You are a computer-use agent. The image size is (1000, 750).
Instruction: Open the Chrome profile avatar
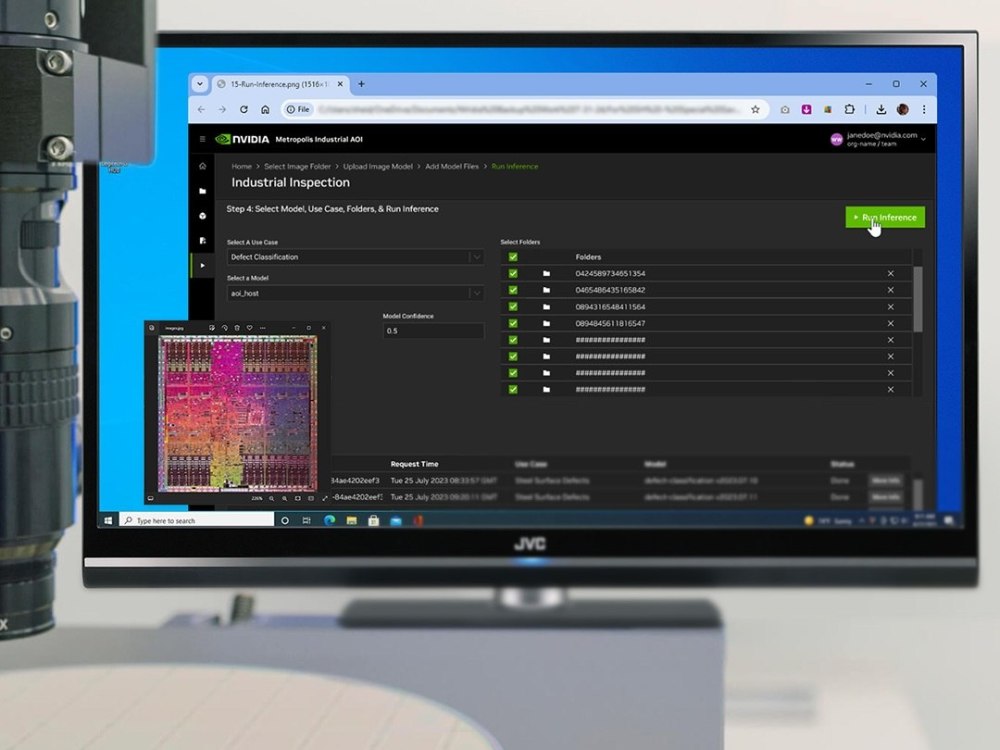pos(902,110)
